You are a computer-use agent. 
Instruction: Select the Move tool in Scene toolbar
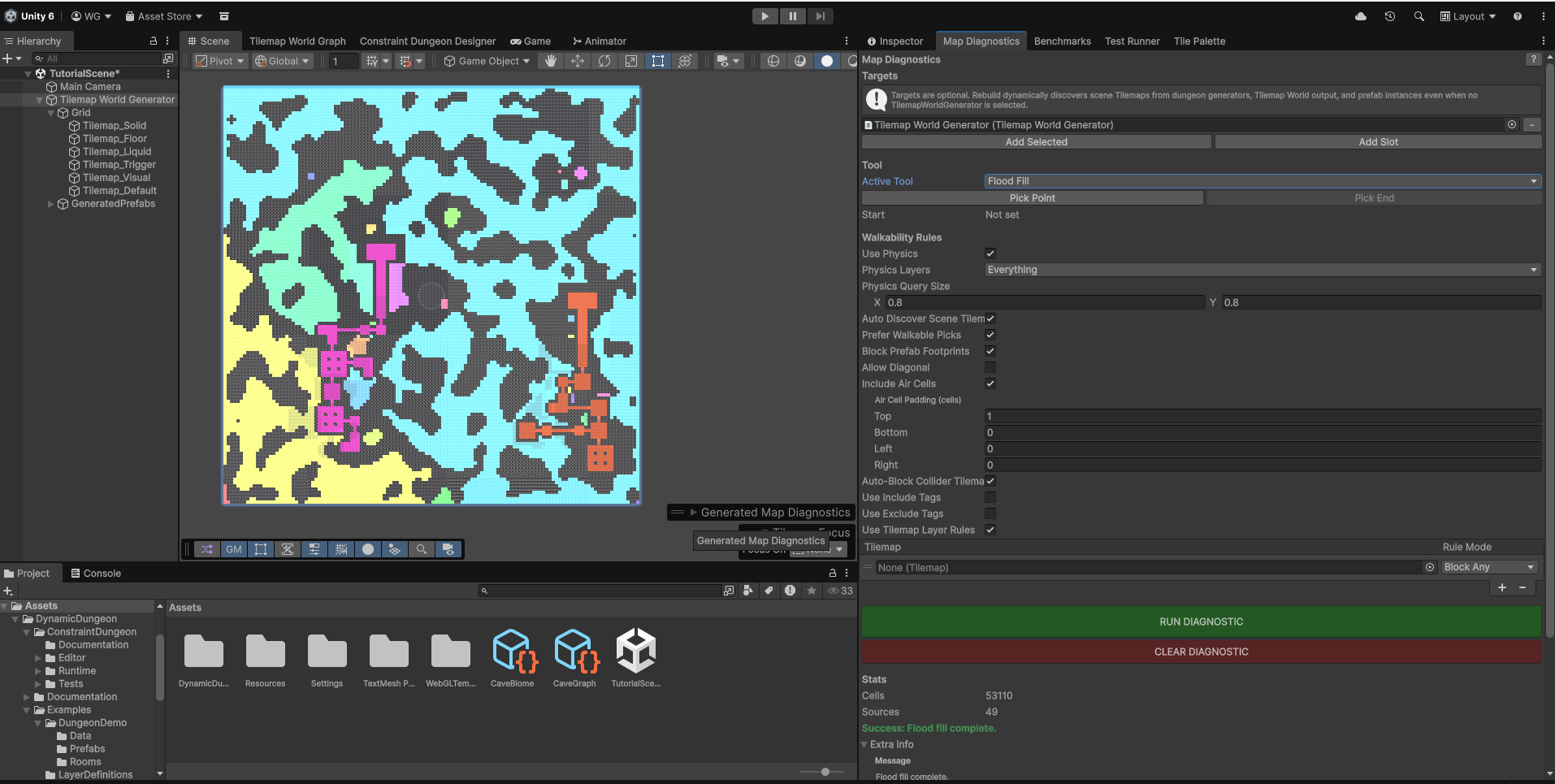578,61
